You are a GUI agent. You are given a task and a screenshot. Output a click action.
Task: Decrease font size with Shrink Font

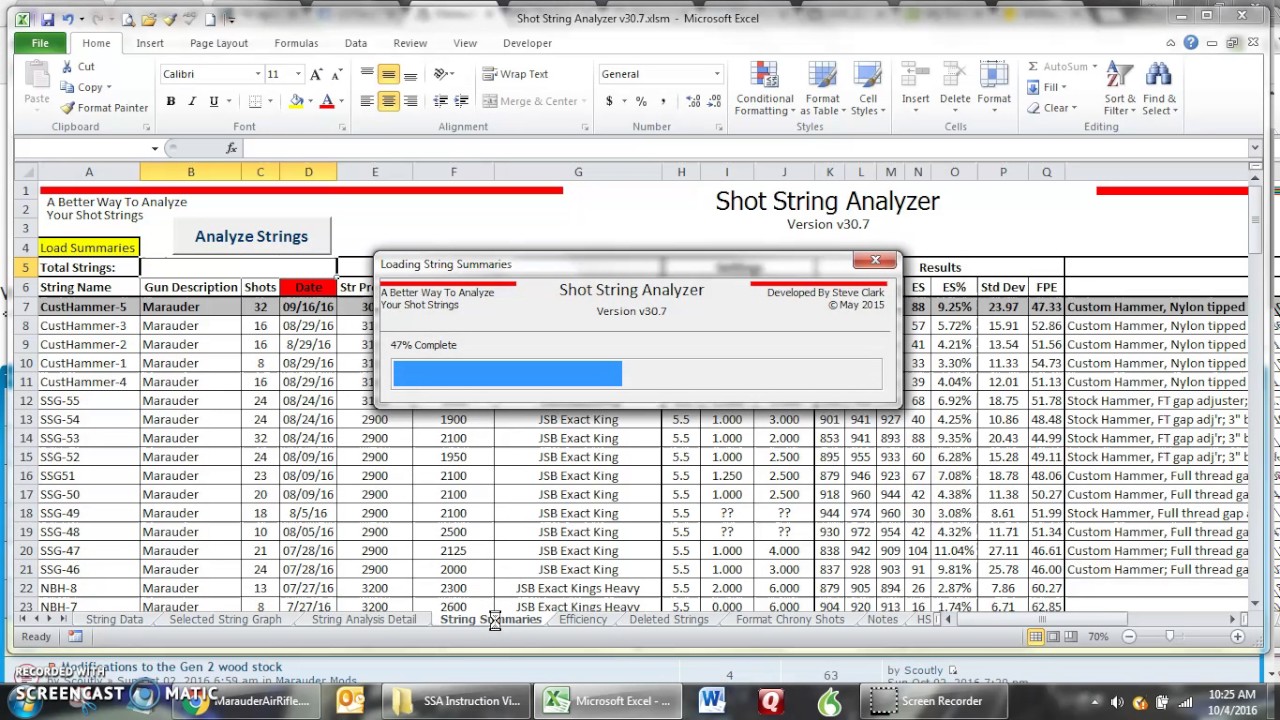(x=337, y=74)
